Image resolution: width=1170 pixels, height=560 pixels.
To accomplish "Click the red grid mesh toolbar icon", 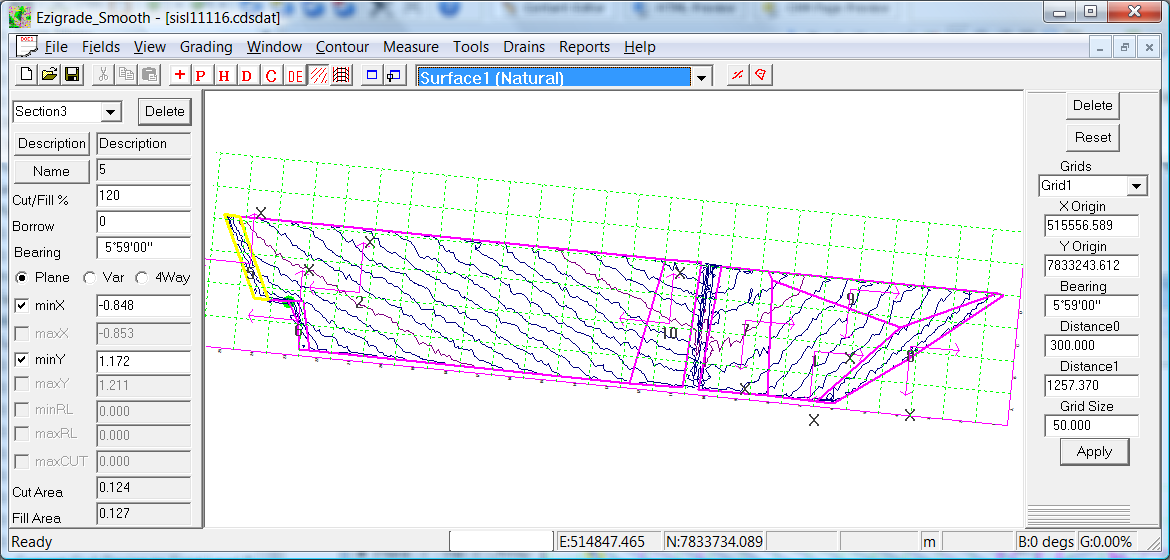I will click(341, 76).
